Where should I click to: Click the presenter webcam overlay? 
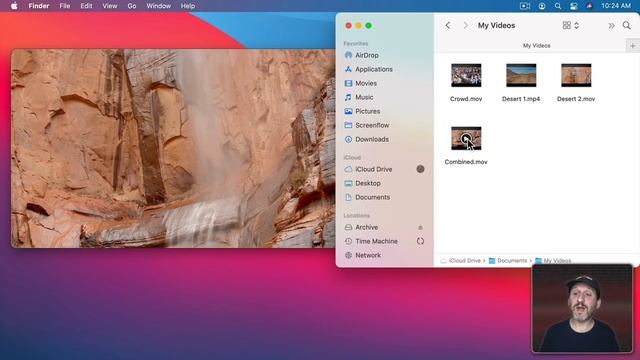[x=582, y=308]
